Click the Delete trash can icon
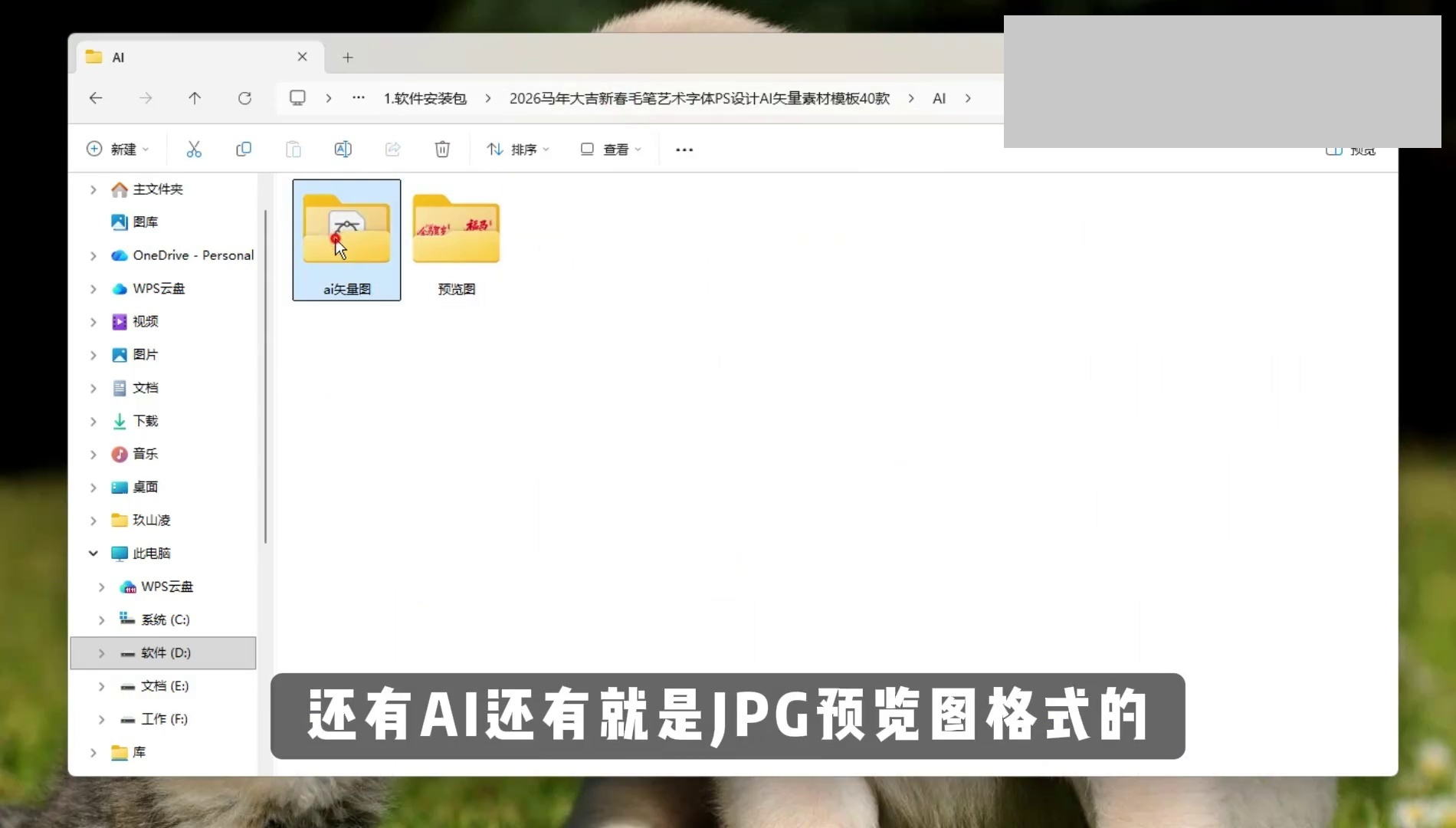Image resolution: width=1456 pixels, height=828 pixels. coord(442,149)
